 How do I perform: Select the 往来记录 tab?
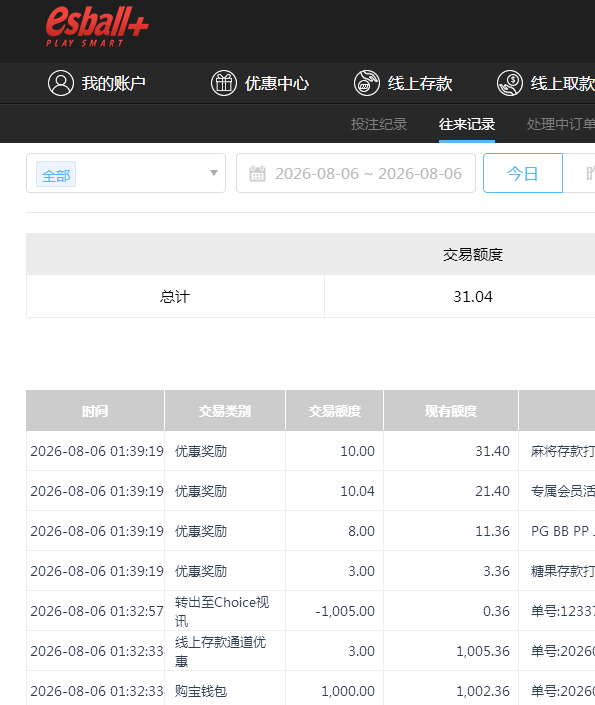(467, 124)
